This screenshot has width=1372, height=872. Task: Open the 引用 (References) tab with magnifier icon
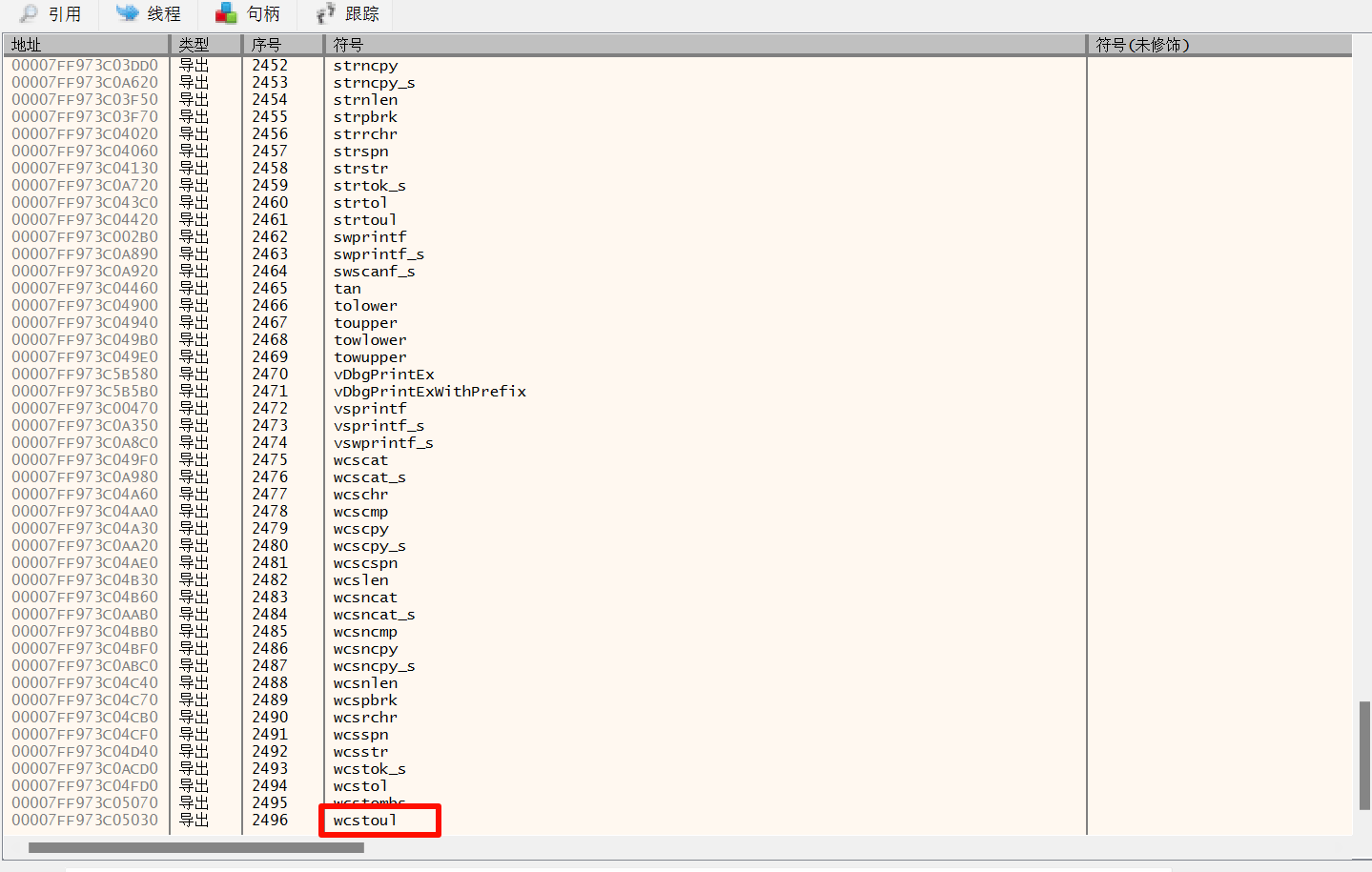point(51,14)
